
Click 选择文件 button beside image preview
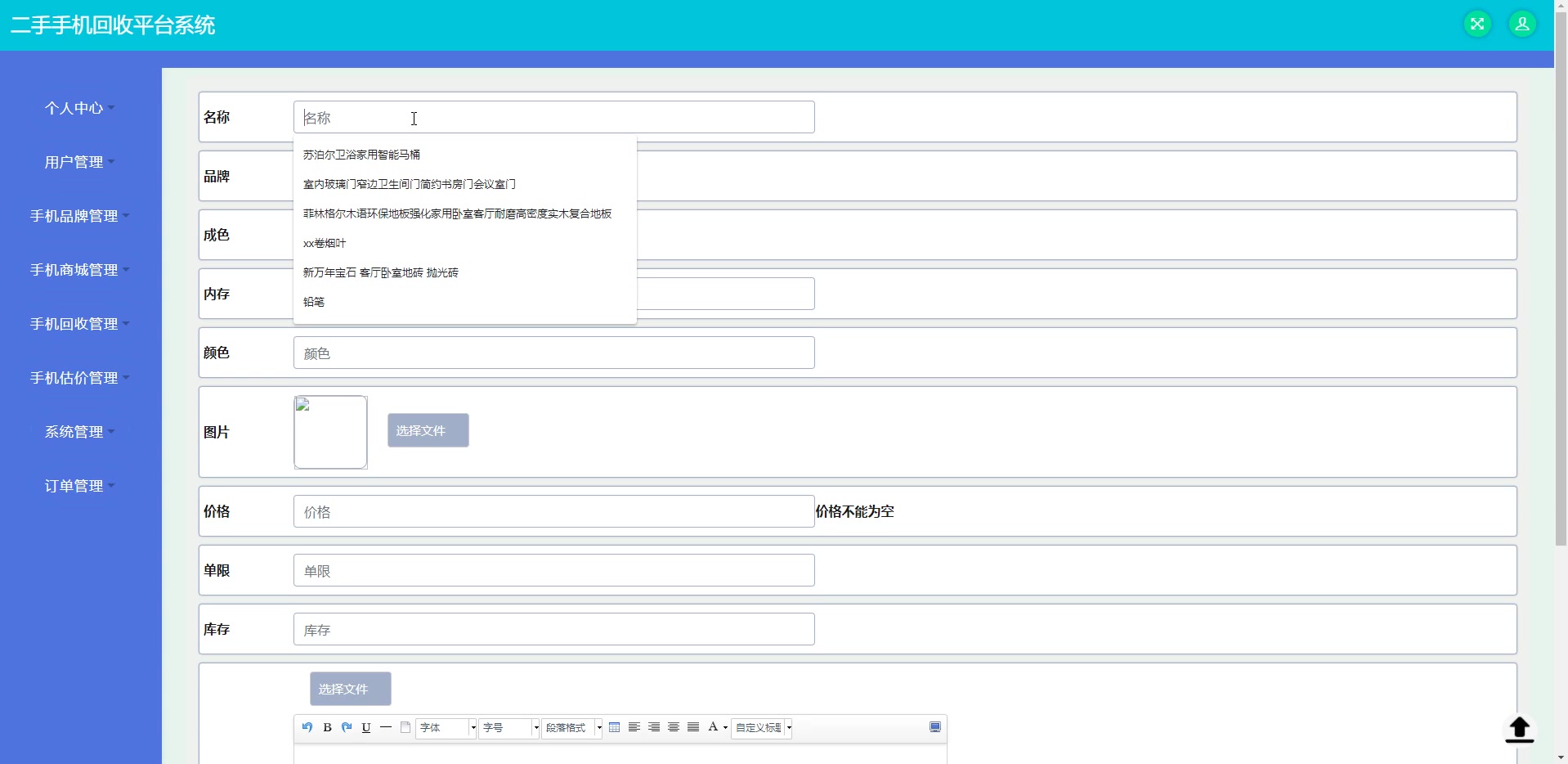[428, 430]
